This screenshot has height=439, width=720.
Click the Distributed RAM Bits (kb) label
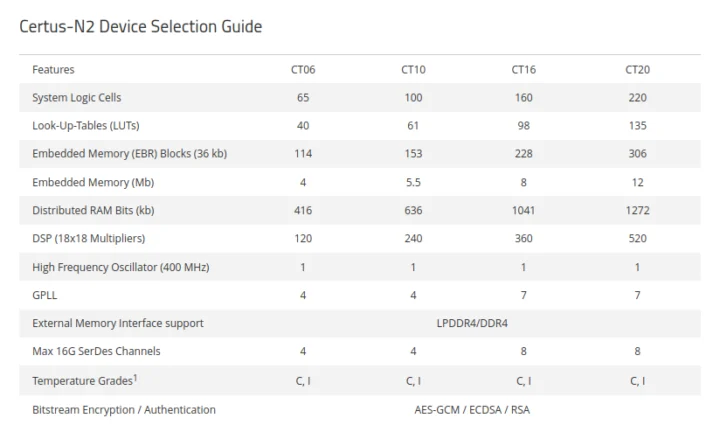tap(93, 211)
